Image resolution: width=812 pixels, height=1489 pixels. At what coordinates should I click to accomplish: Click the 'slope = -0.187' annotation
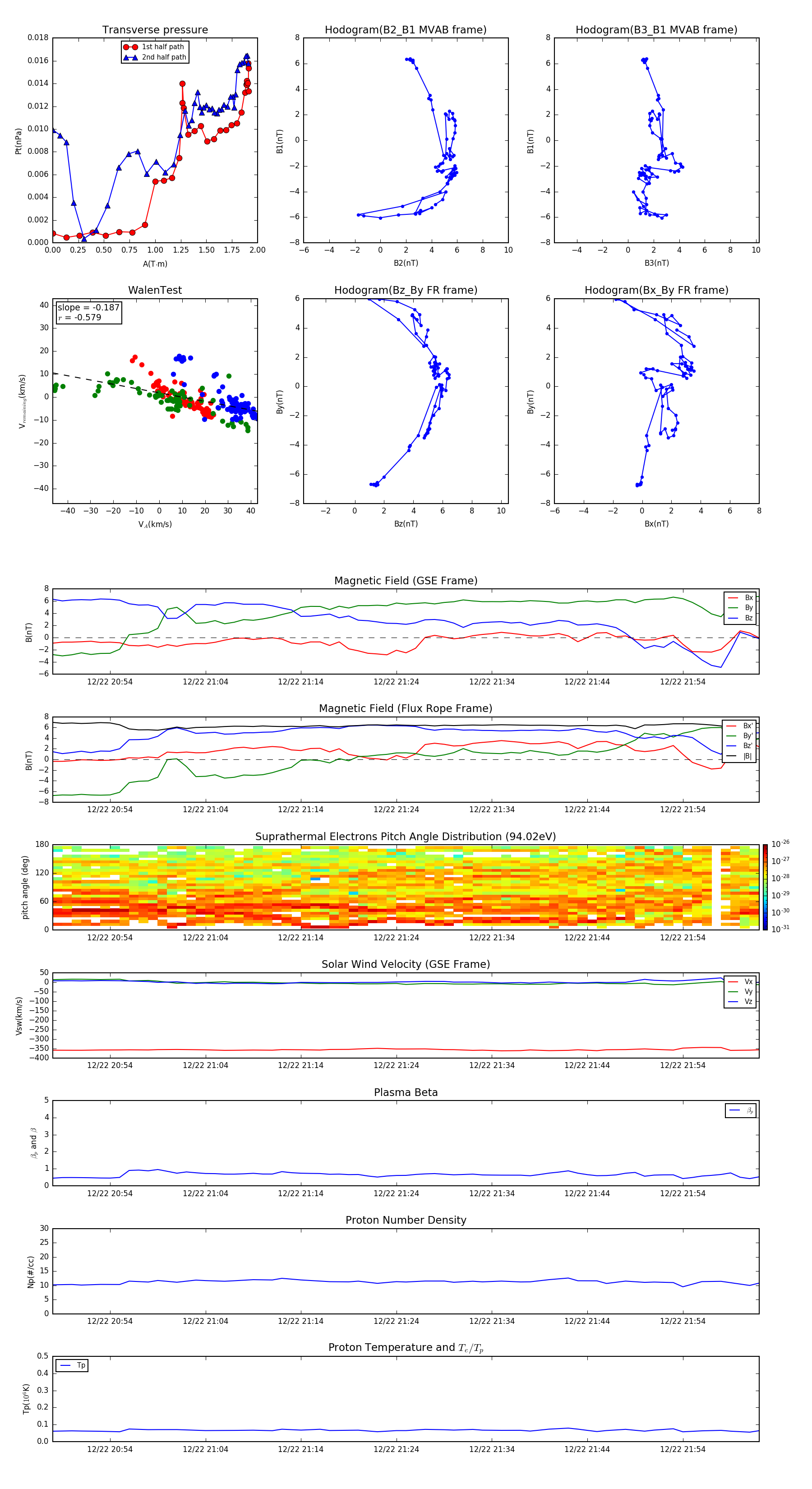point(88,308)
